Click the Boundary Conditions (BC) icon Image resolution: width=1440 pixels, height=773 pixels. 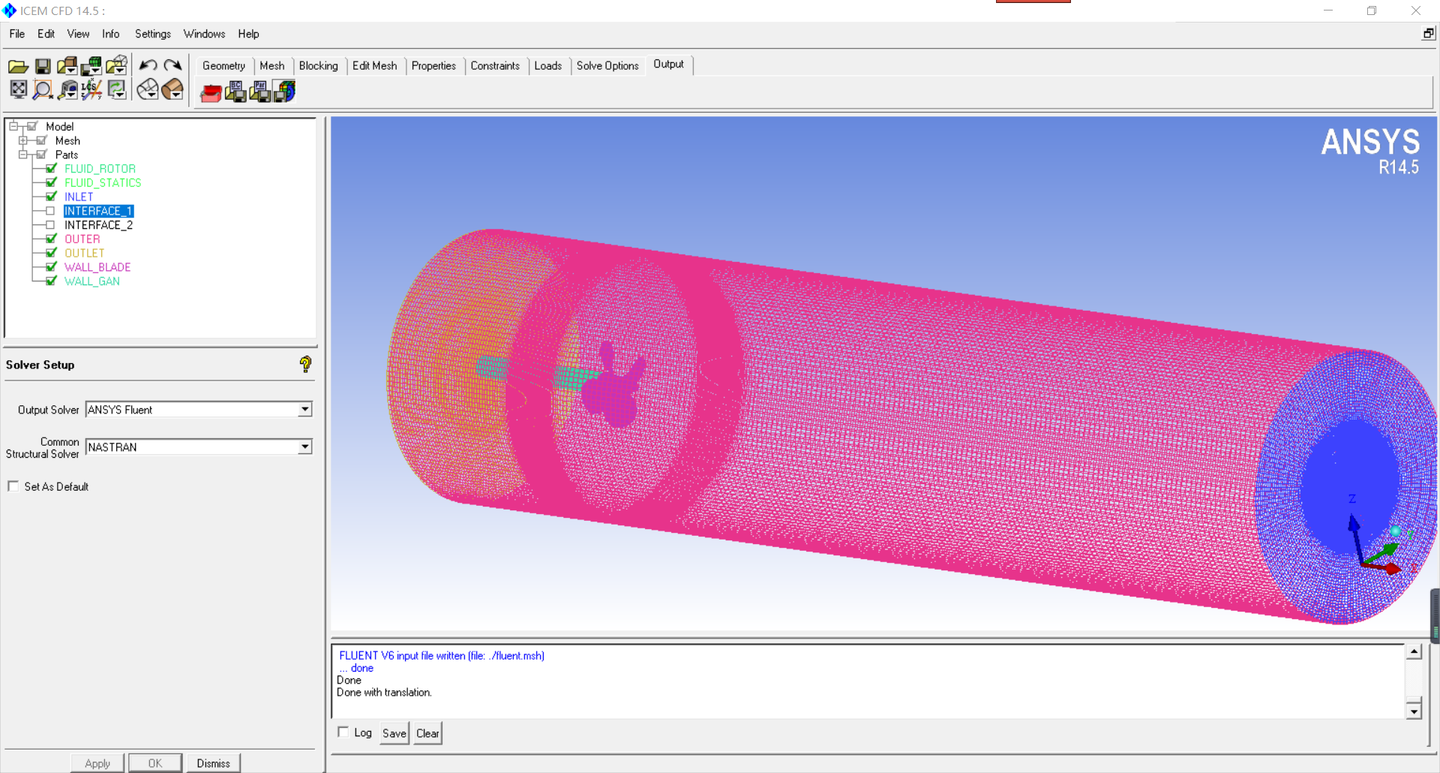click(236, 92)
